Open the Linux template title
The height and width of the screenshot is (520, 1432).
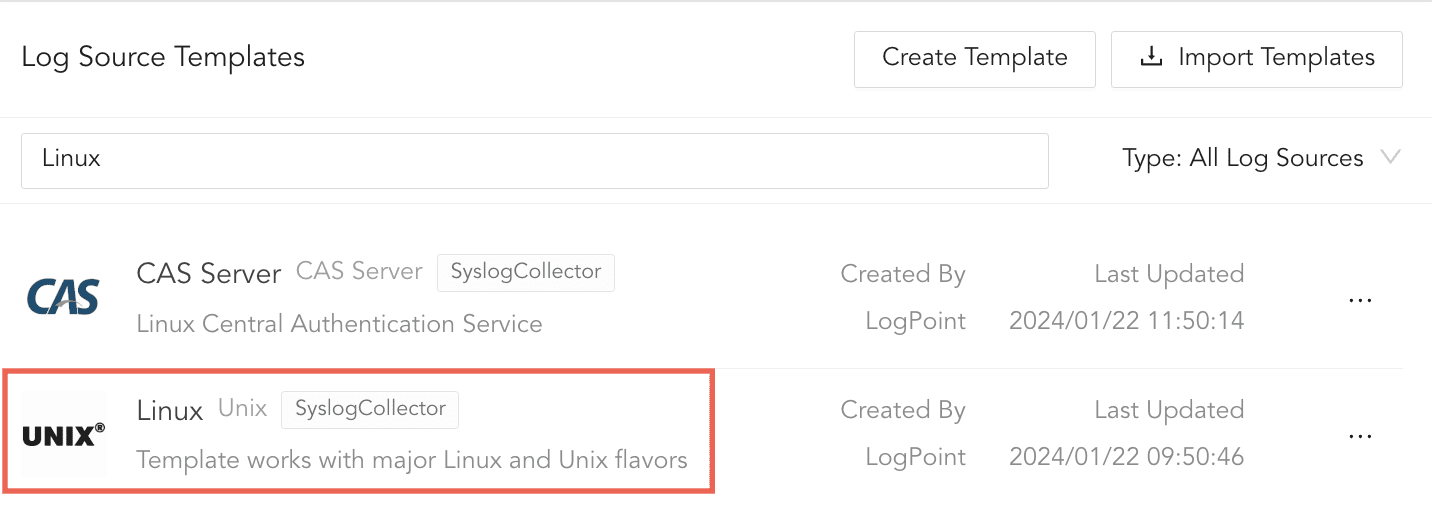coord(170,410)
